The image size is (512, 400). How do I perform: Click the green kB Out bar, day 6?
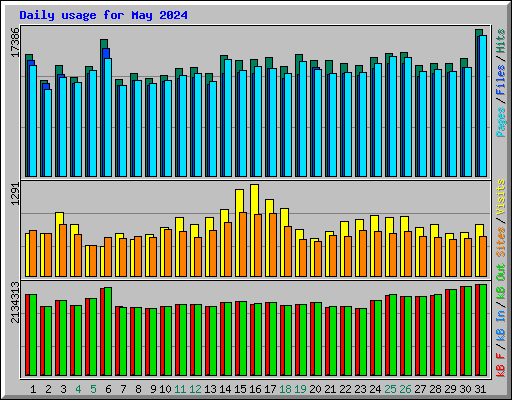coord(108,331)
